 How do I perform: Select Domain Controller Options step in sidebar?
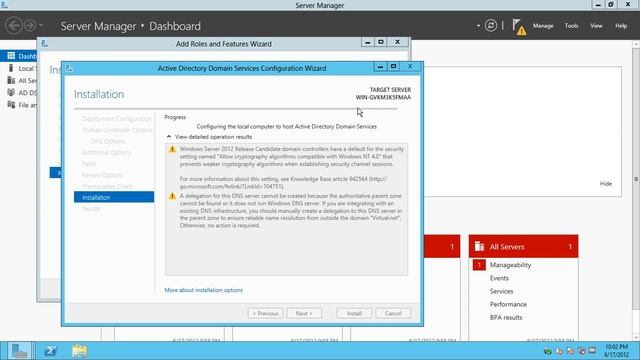(x=117, y=130)
